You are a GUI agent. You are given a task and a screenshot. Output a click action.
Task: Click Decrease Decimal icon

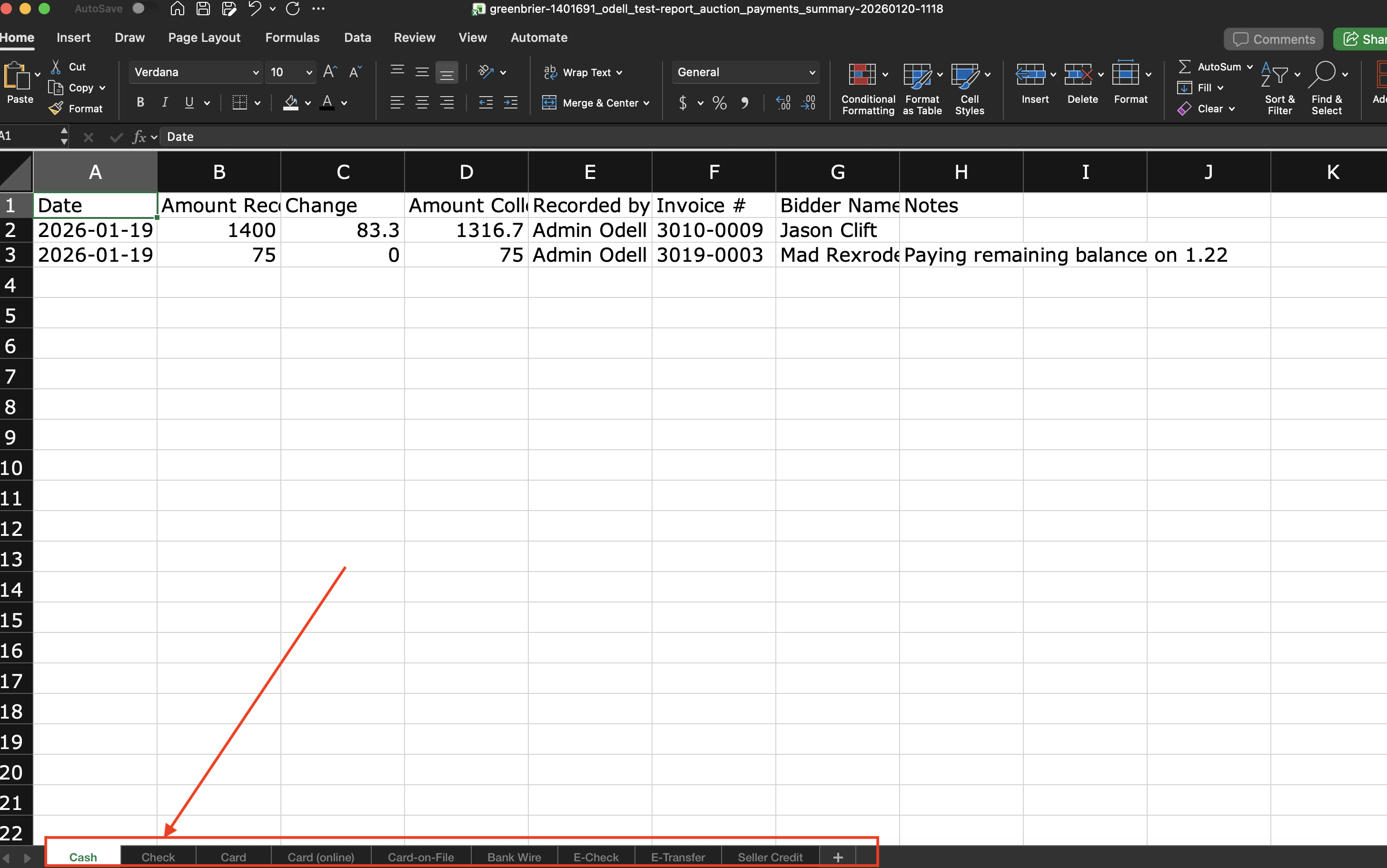pos(808,103)
